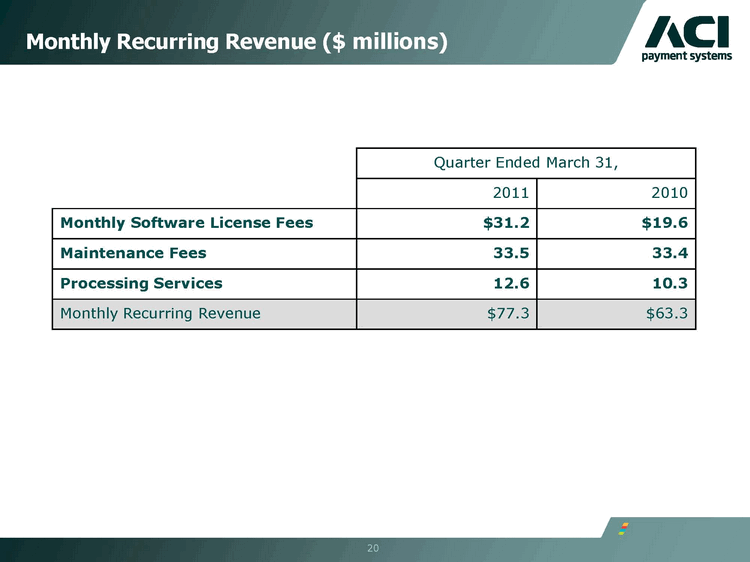The height and width of the screenshot is (562, 750).
Task: Select the slide title 'Monthly Recurring Revenue ($ millions)'
Action: (237, 42)
